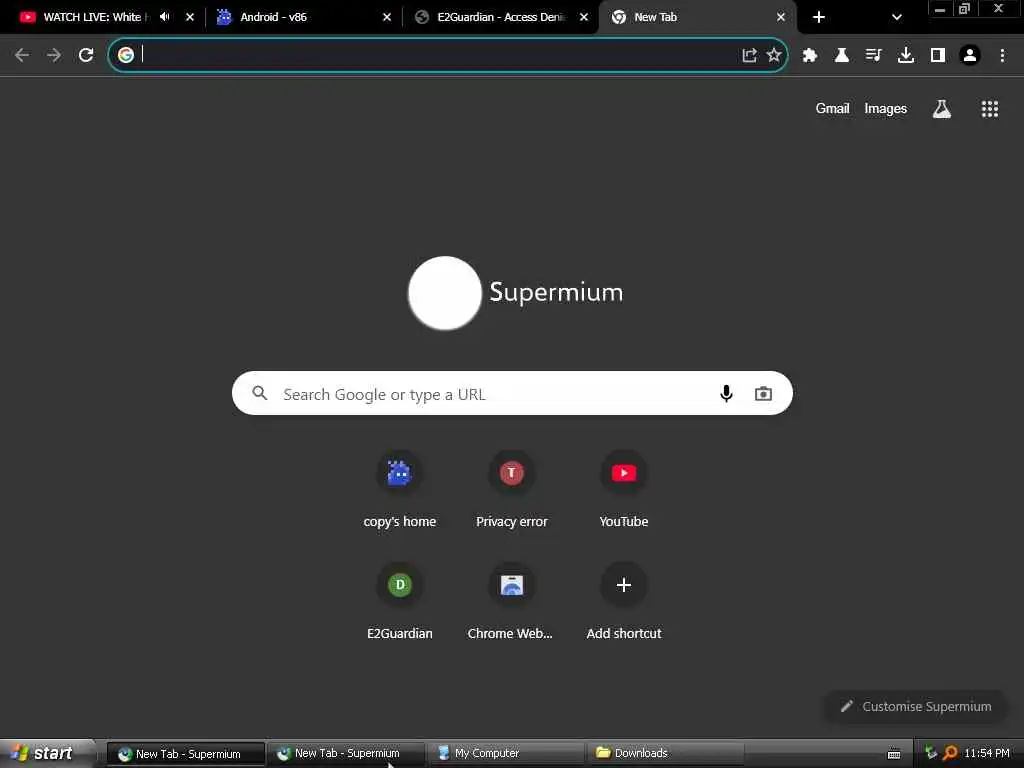The width and height of the screenshot is (1024, 768).
Task: Open the Privacy error shortcut
Action: click(x=511, y=490)
